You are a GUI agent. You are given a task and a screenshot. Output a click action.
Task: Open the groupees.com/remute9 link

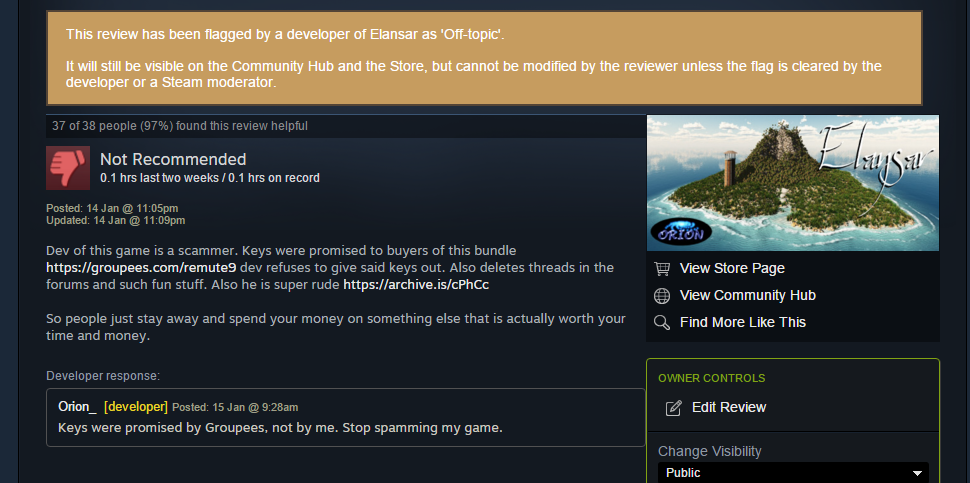click(x=141, y=268)
